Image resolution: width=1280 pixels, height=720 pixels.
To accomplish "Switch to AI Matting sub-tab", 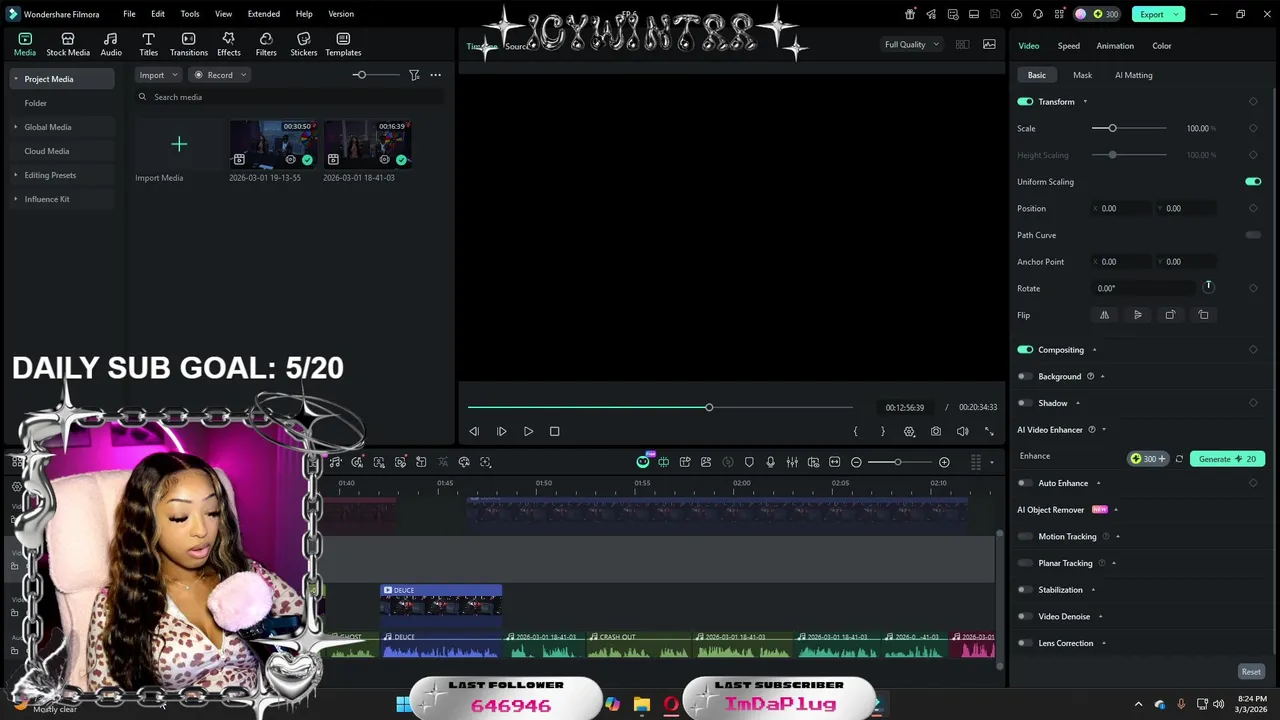I will [1134, 75].
